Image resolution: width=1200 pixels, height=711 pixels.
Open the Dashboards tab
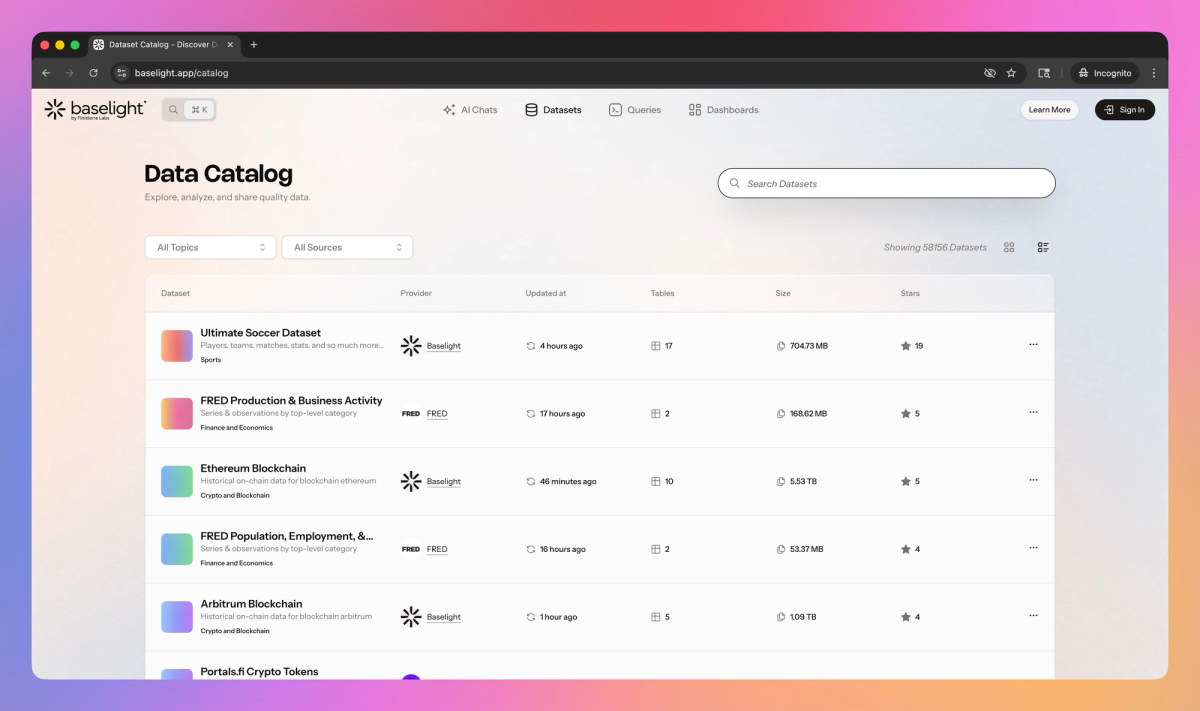point(724,110)
